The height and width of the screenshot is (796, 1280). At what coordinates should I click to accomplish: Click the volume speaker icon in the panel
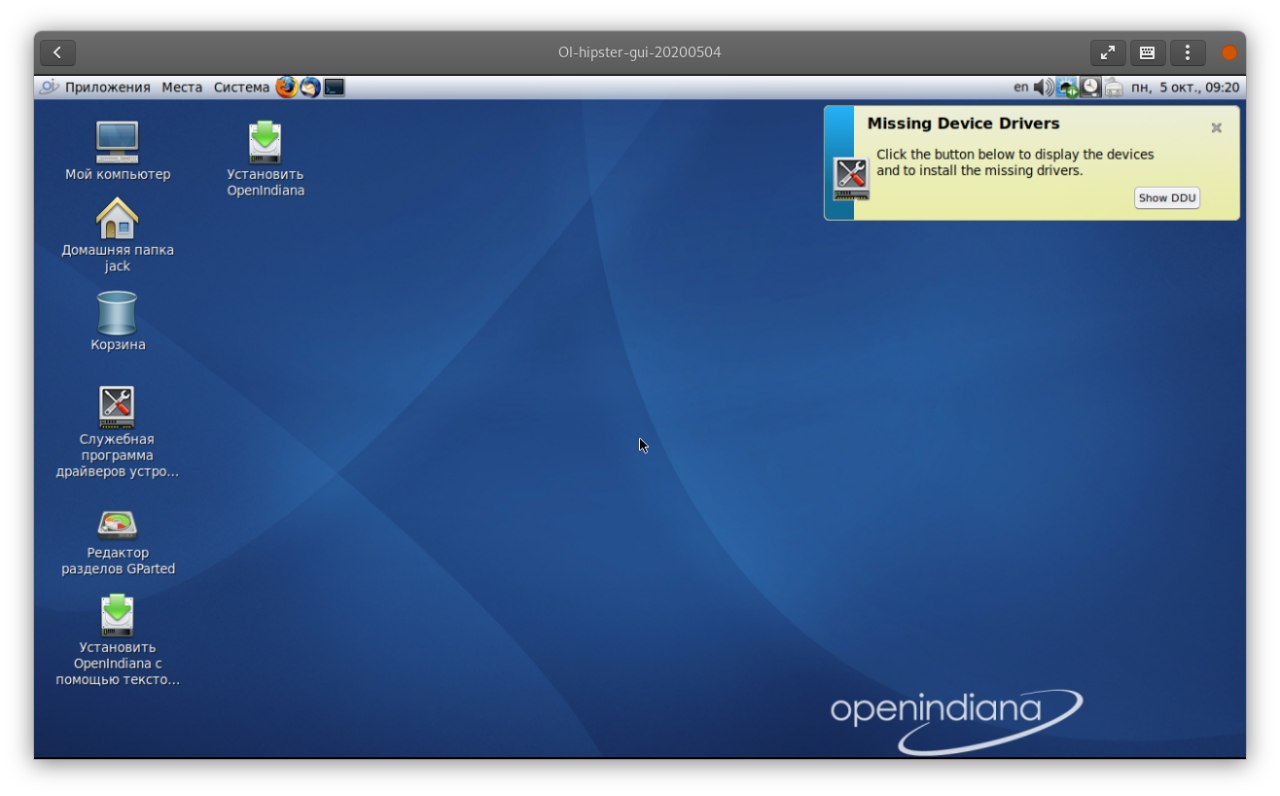tap(1043, 87)
